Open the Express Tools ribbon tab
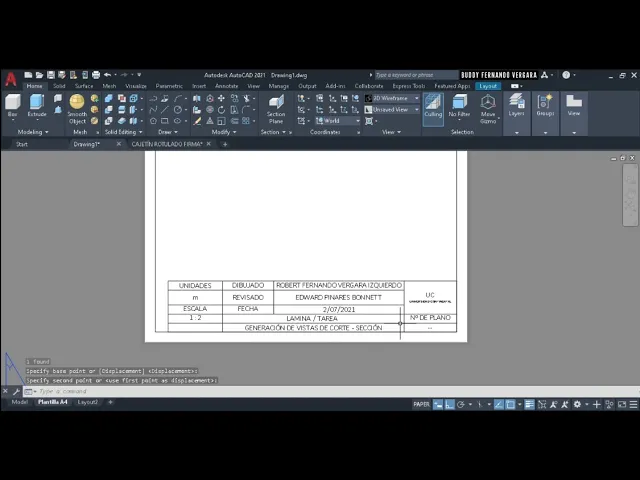This screenshot has height=480, width=640. (409, 86)
